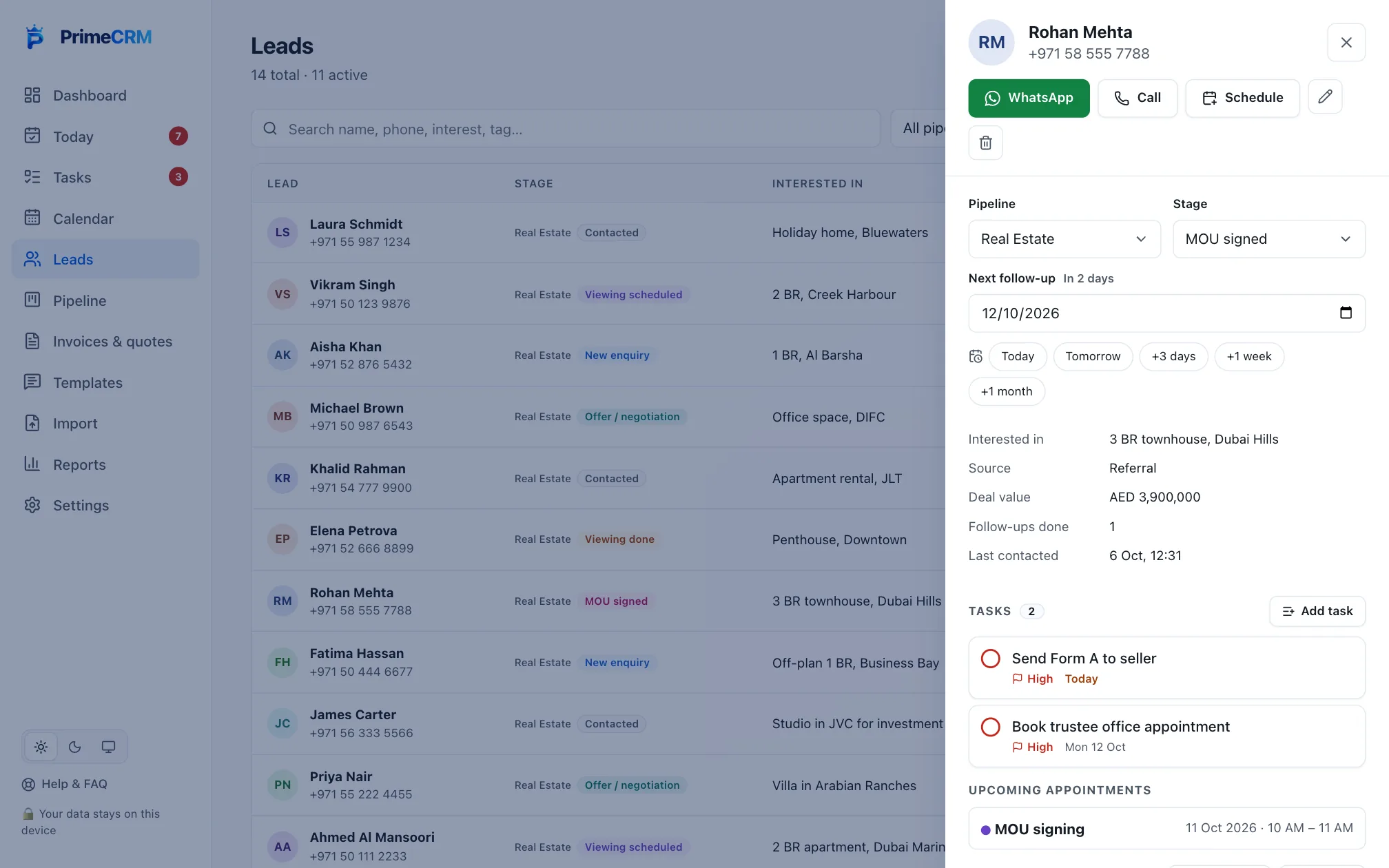Viewport: 1389px width, 868px height.
Task: Open Calendar in the sidebar
Action: point(105,218)
